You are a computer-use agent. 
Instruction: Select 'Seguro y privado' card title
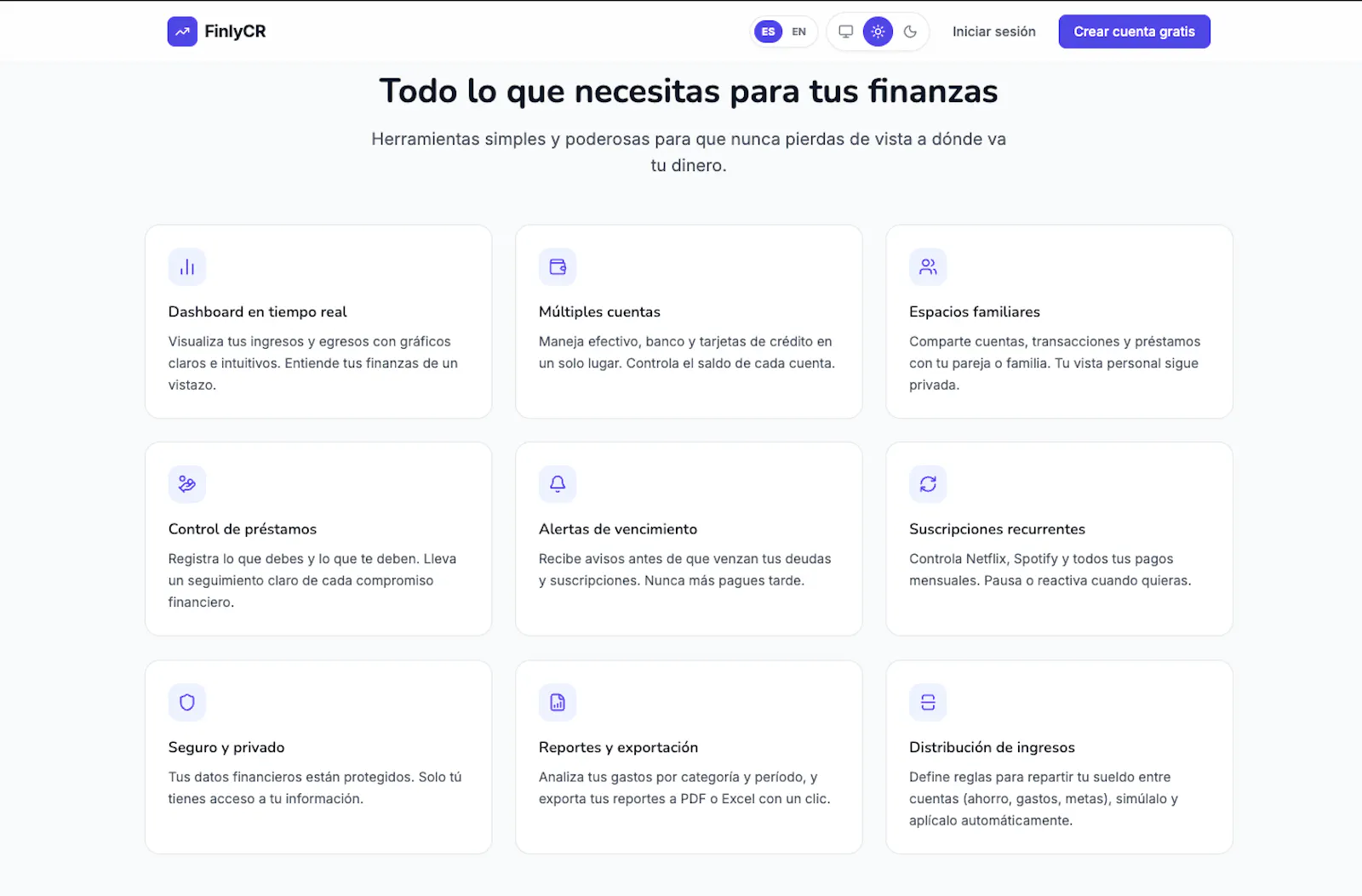226,747
